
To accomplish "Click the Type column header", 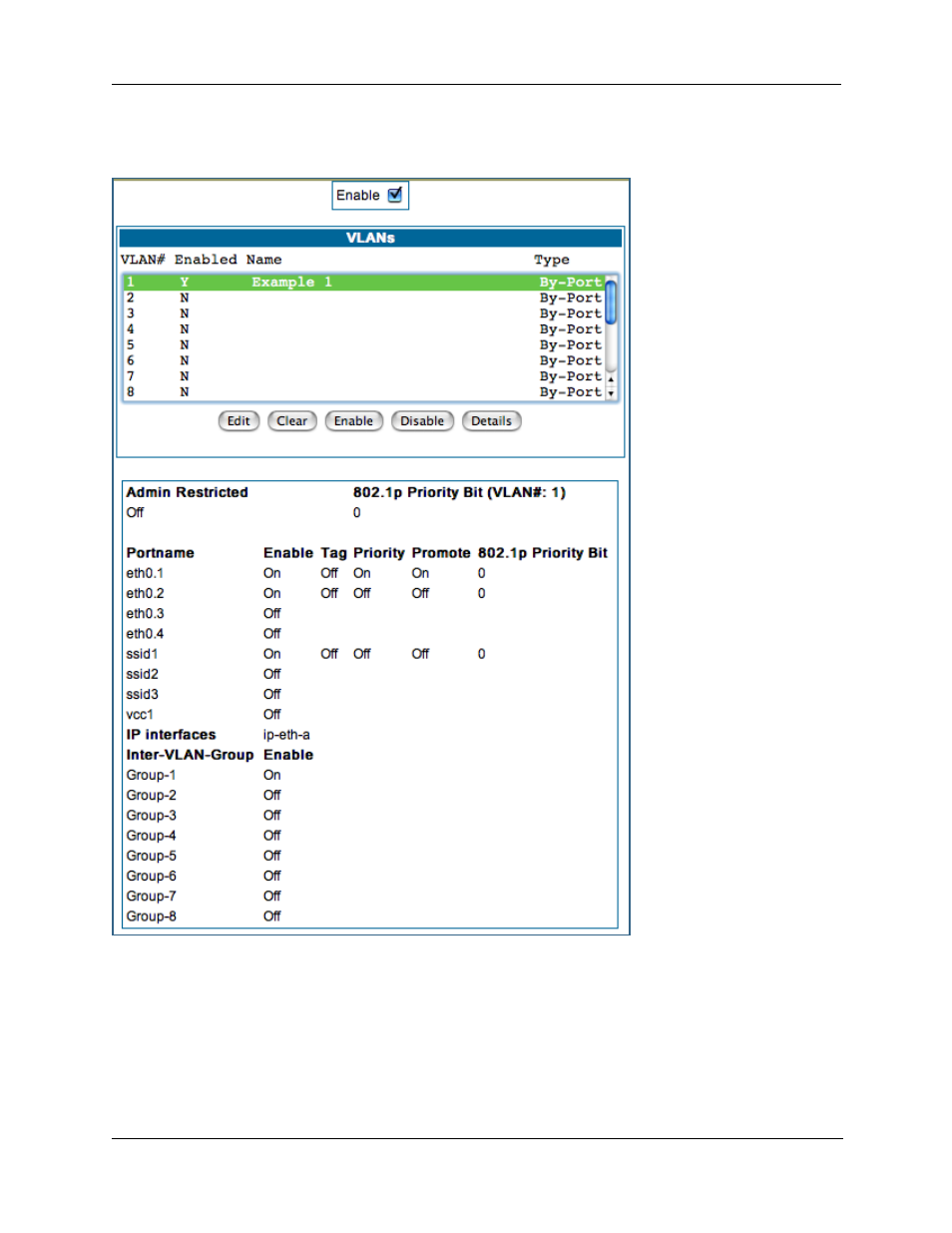I will coord(552,260).
